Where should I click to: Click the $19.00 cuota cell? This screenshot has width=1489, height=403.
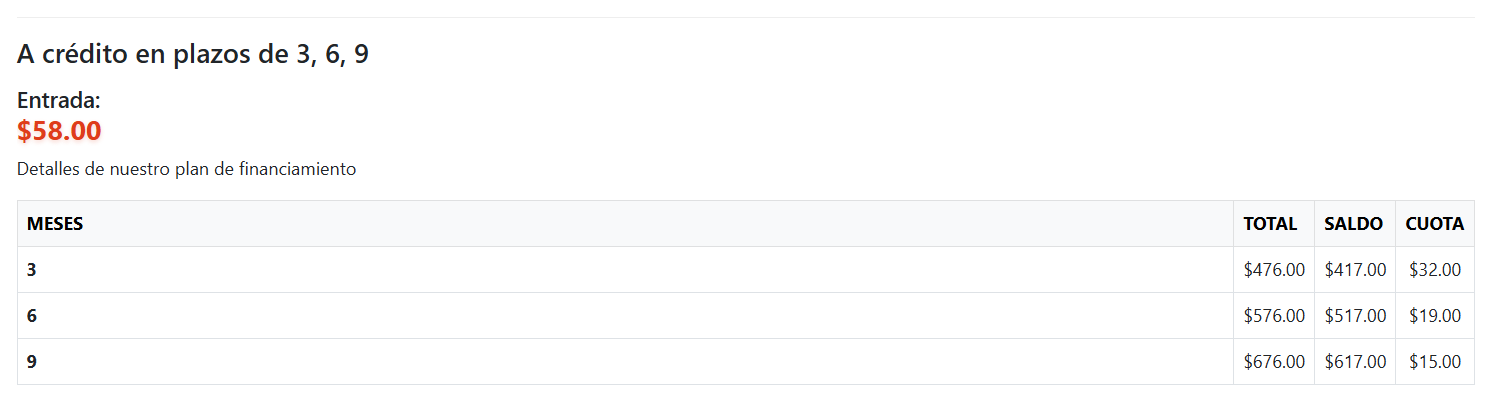pos(1435,316)
